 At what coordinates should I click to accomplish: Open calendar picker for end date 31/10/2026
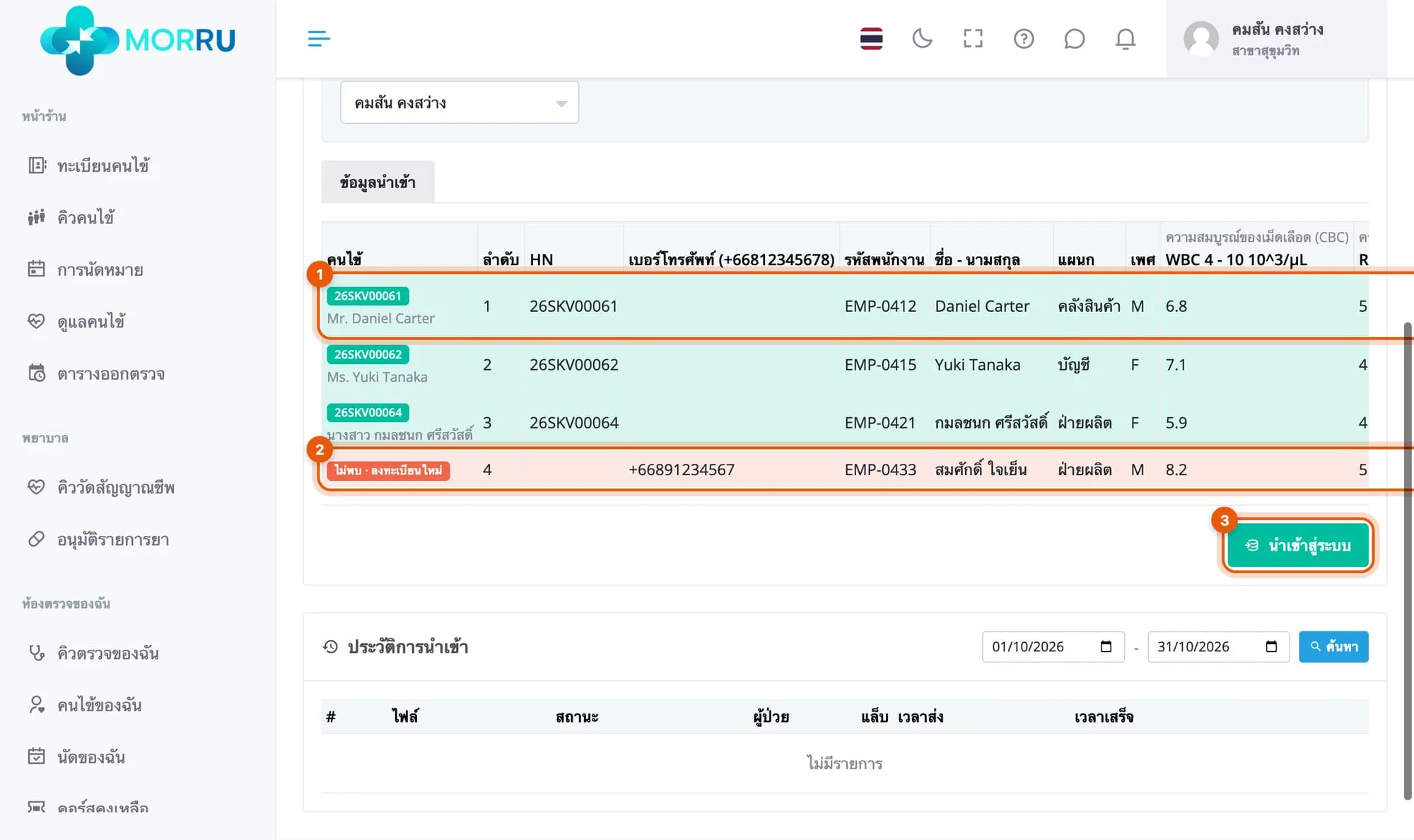pyautogui.click(x=1271, y=646)
